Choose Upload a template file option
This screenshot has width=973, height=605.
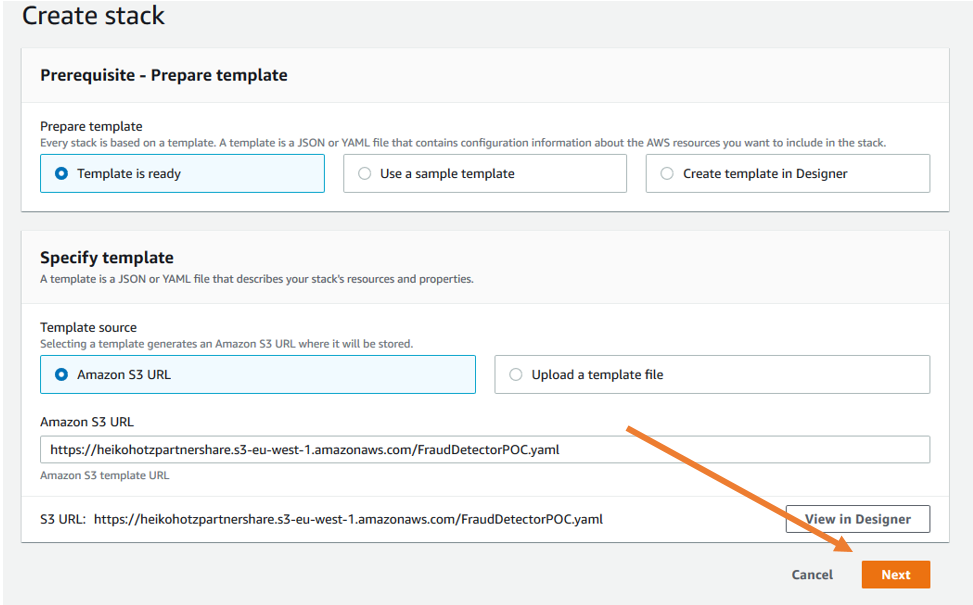(516, 375)
